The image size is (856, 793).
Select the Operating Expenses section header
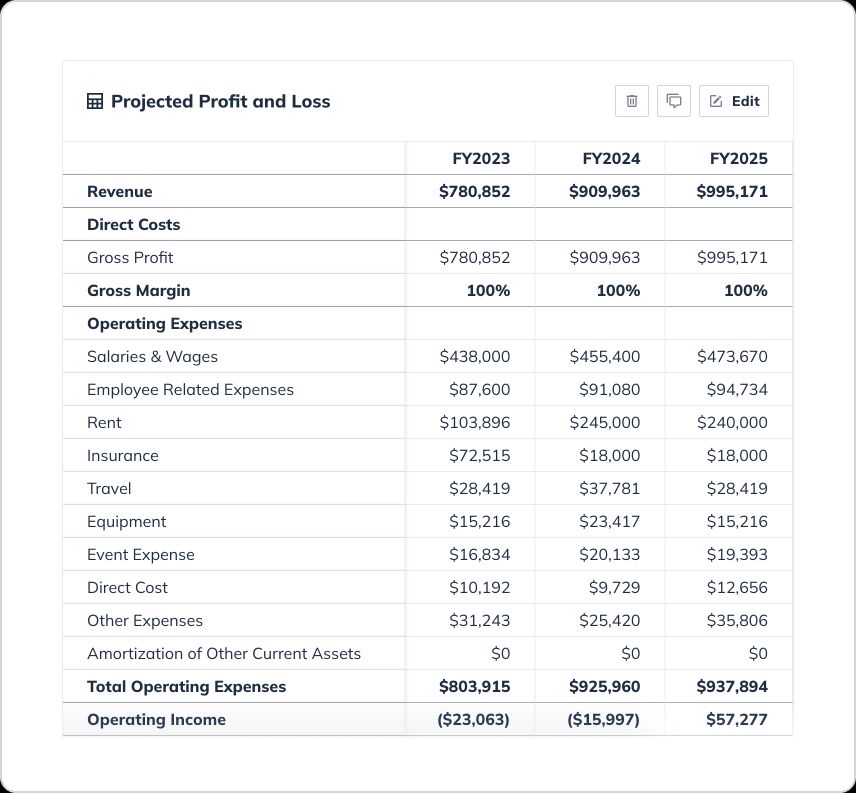164,323
